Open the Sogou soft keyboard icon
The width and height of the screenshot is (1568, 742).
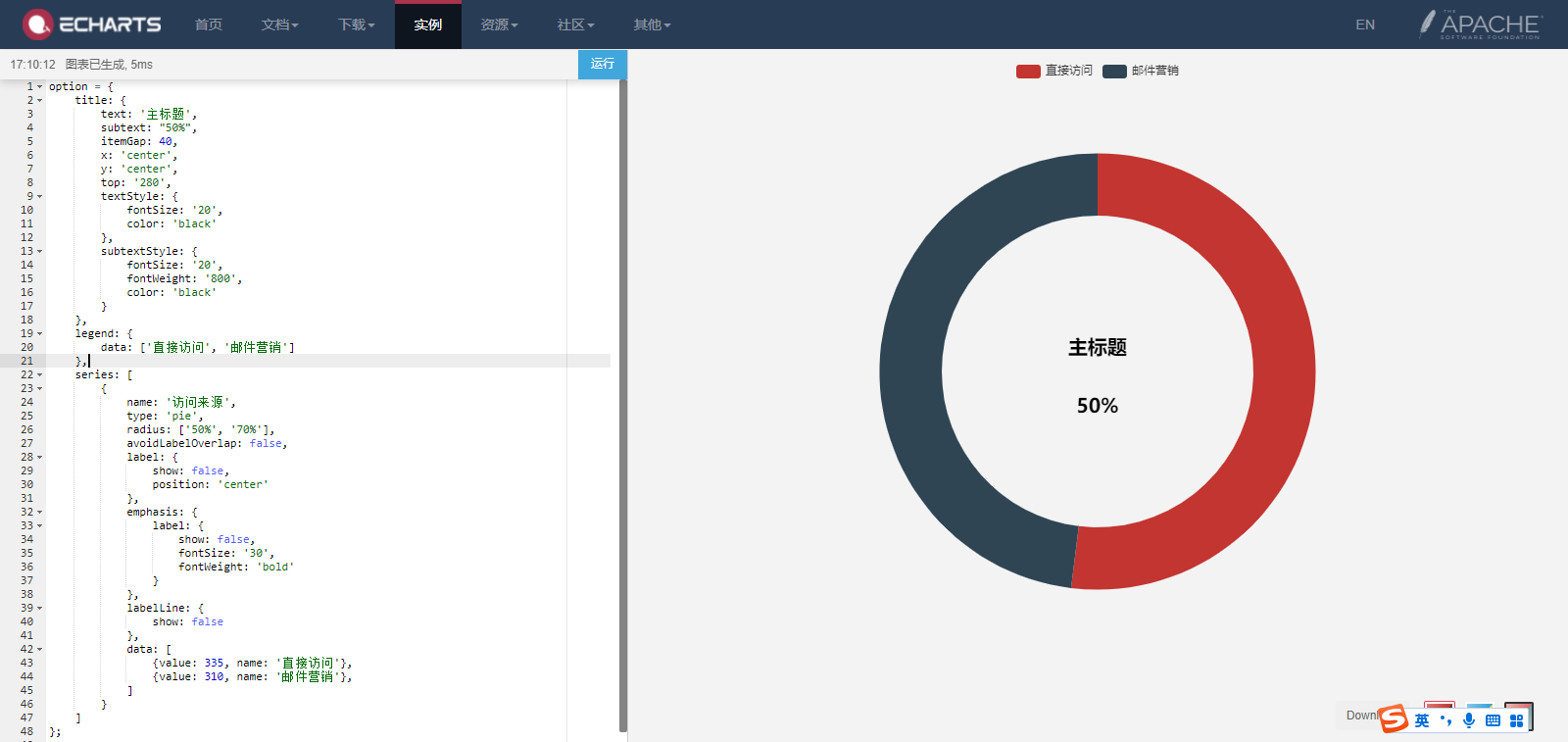coord(1493,720)
